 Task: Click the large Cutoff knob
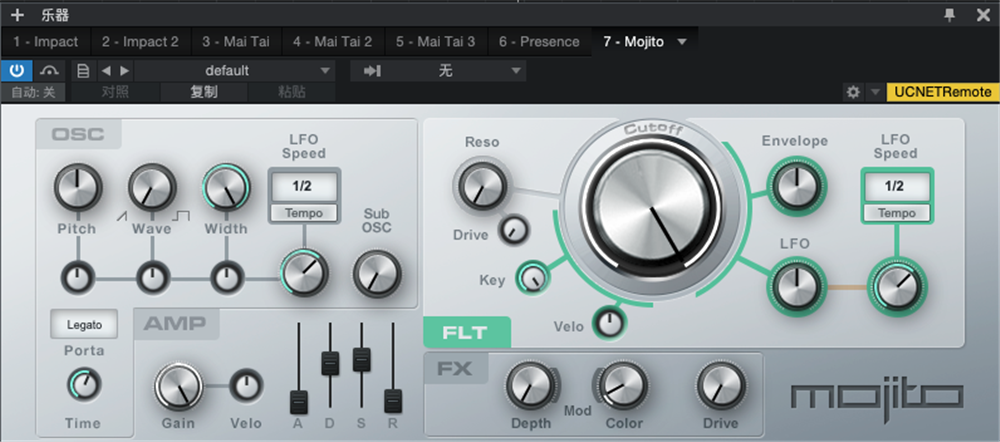651,208
